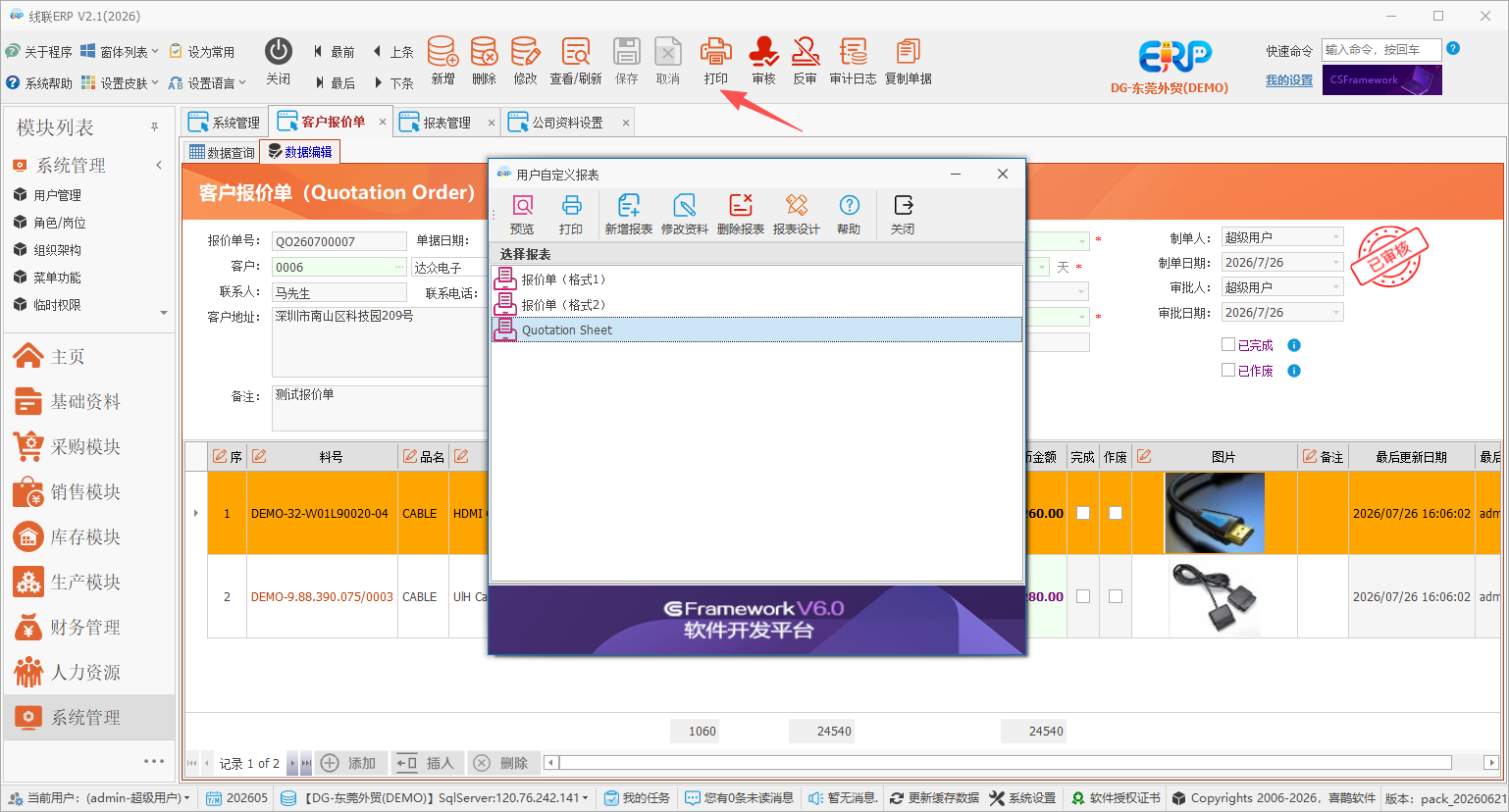This screenshot has height=812, width=1509.
Task: Go to previous record with 上条
Action: pyautogui.click(x=392, y=52)
